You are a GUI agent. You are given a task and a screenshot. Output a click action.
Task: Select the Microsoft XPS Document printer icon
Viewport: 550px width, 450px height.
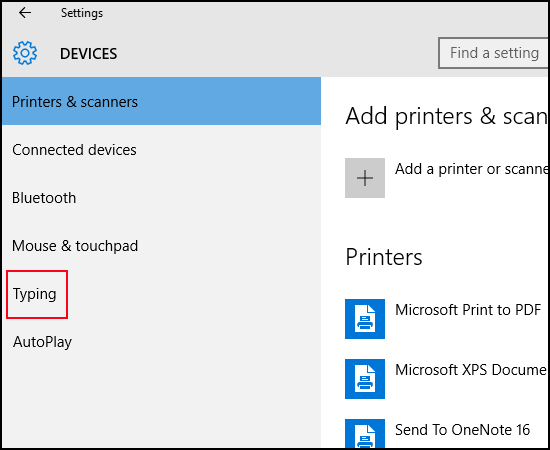pos(365,379)
